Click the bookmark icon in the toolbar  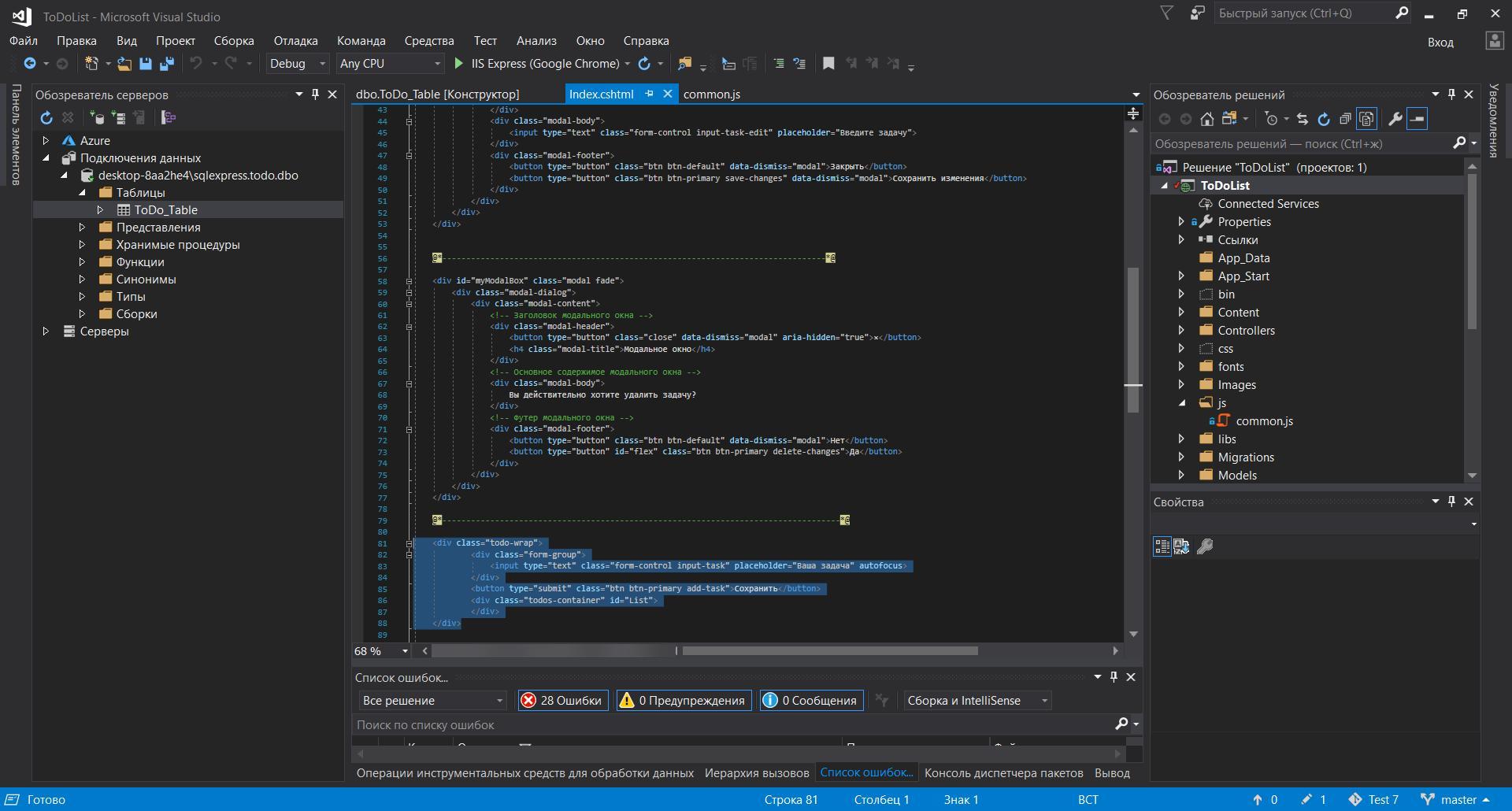(828, 64)
